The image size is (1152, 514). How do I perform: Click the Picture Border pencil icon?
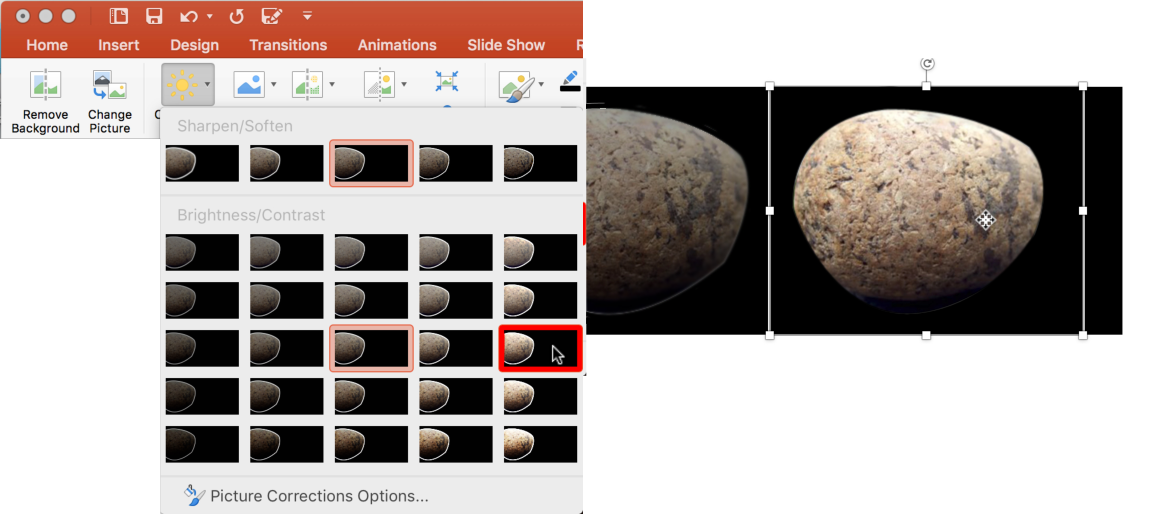570,81
